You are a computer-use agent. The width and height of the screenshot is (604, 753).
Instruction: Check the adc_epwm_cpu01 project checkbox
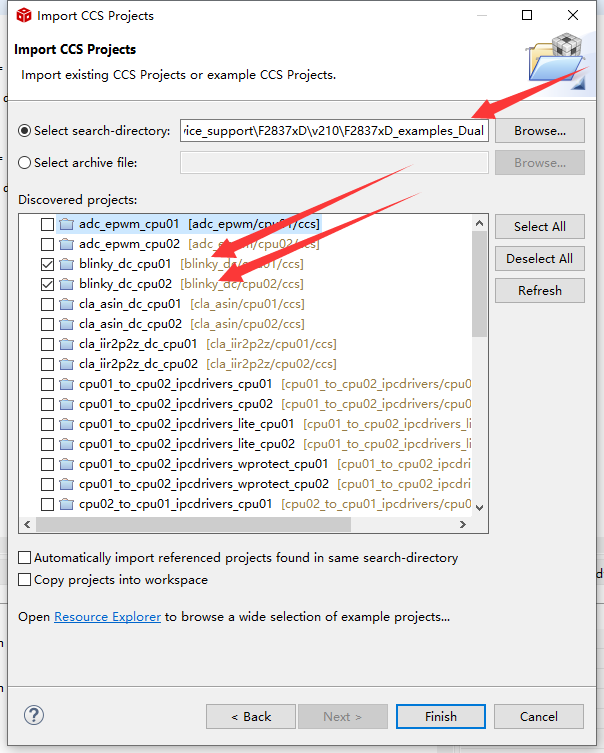[x=47, y=224]
